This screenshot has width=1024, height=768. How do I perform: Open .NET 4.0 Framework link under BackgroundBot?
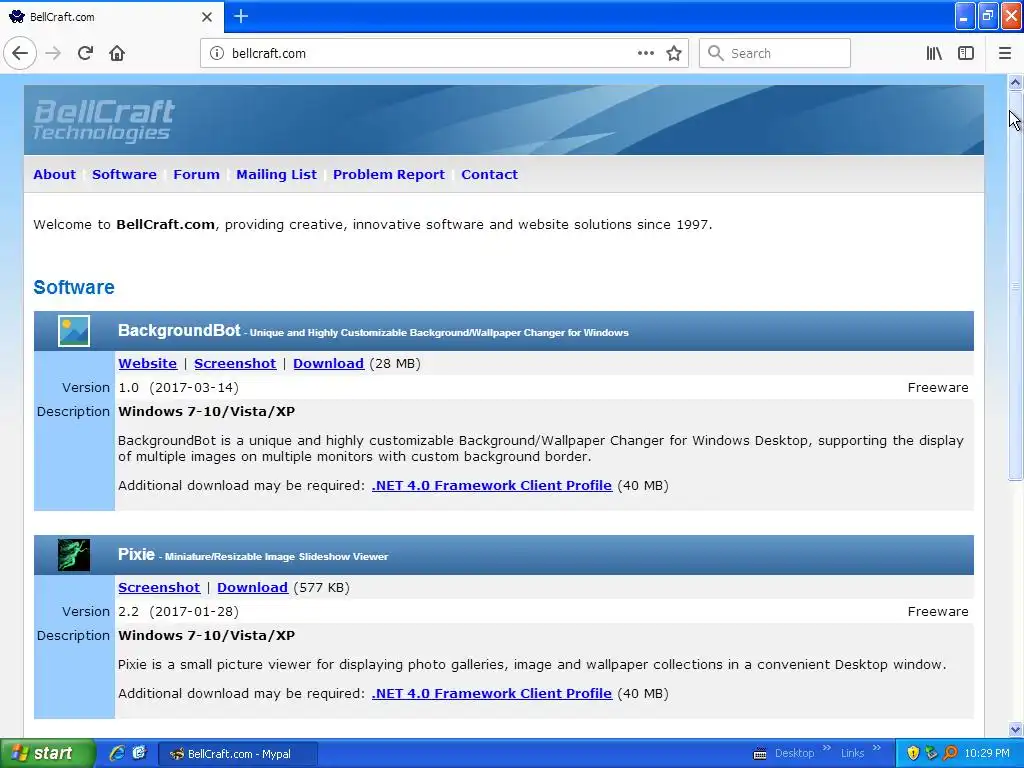(492, 485)
